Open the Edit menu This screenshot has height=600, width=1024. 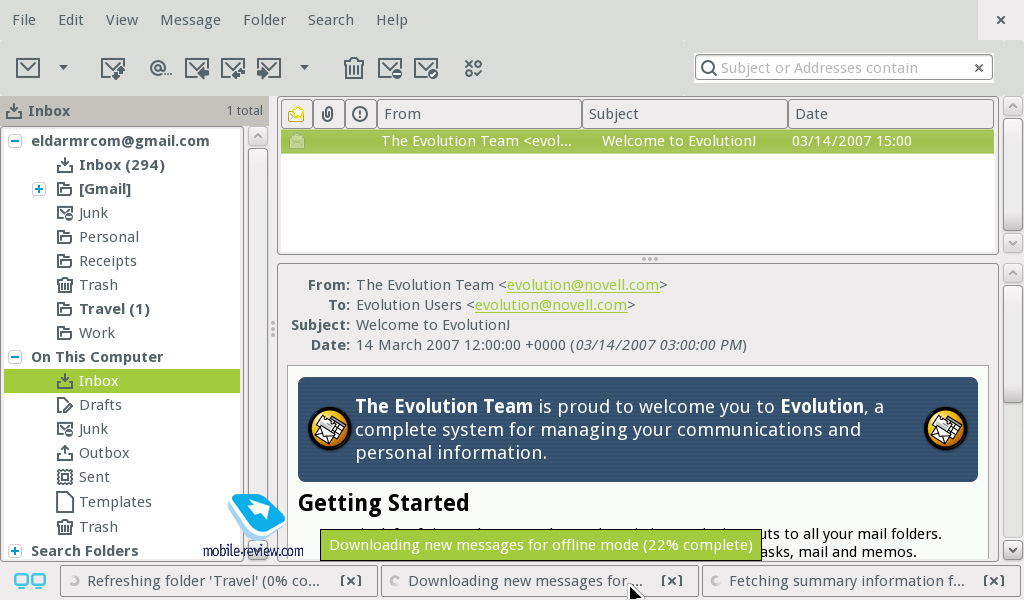(x=71, y=20)
